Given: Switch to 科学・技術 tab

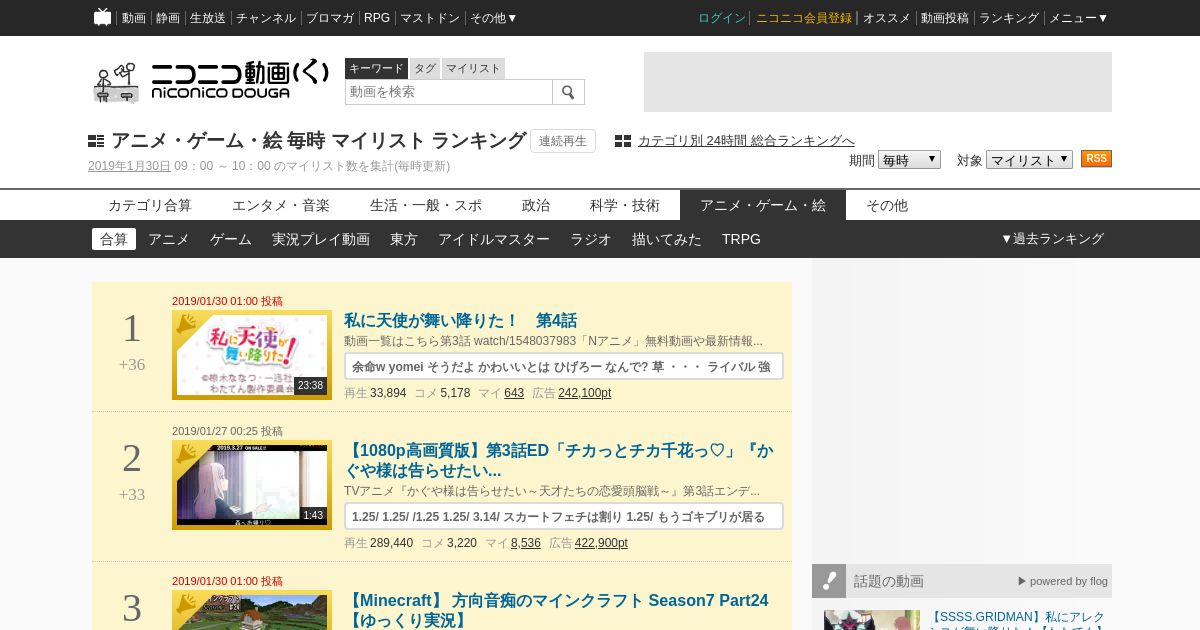Looking at the screenshot, I should (625, 205).
